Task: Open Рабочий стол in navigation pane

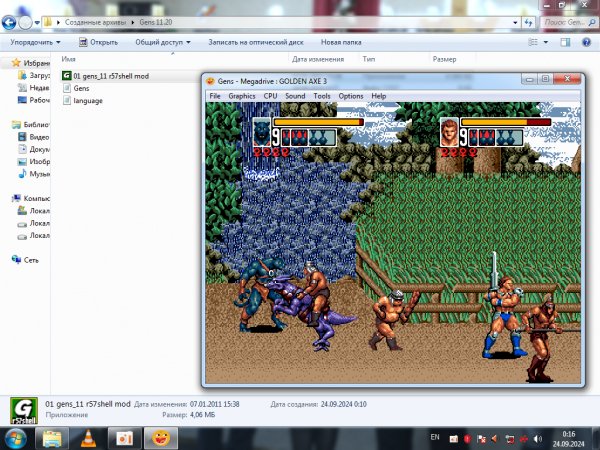Action: (34, 100)
